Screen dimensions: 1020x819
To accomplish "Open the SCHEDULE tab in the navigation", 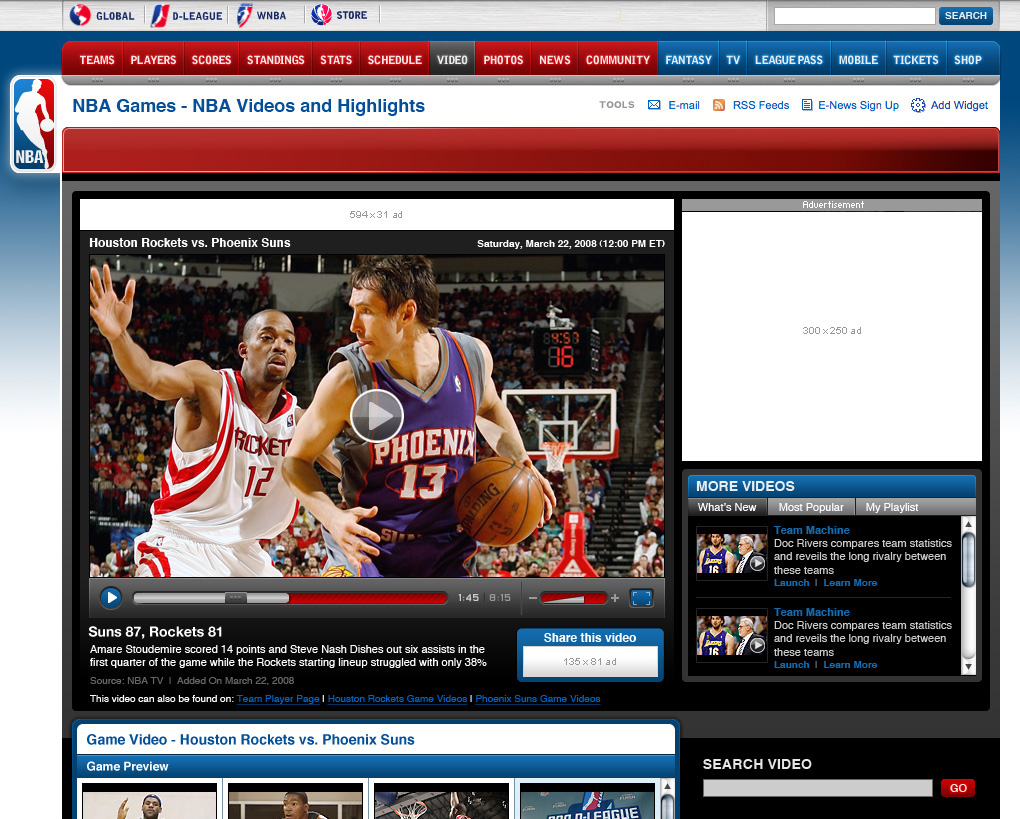I will click(x=393, y=59).
